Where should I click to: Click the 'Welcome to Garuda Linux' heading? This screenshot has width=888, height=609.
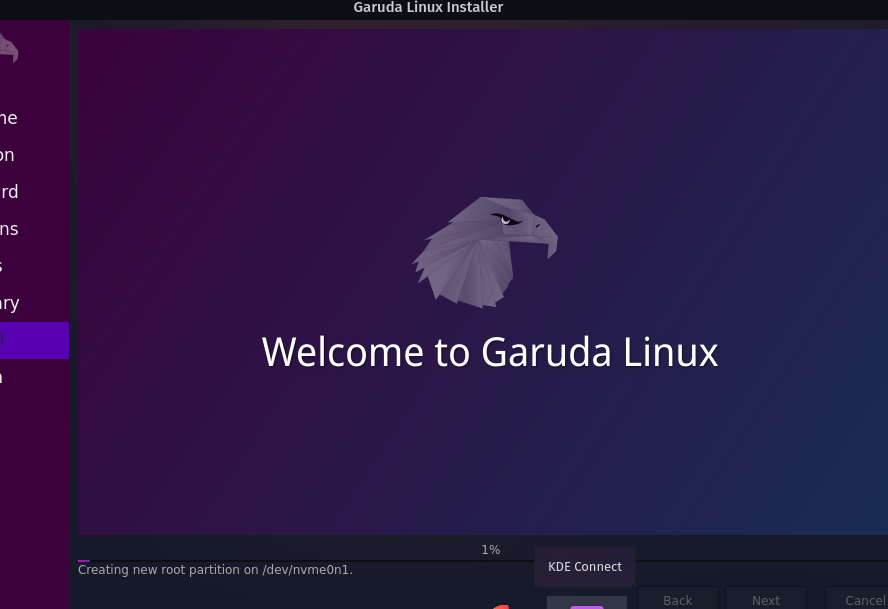coord(490,352)
